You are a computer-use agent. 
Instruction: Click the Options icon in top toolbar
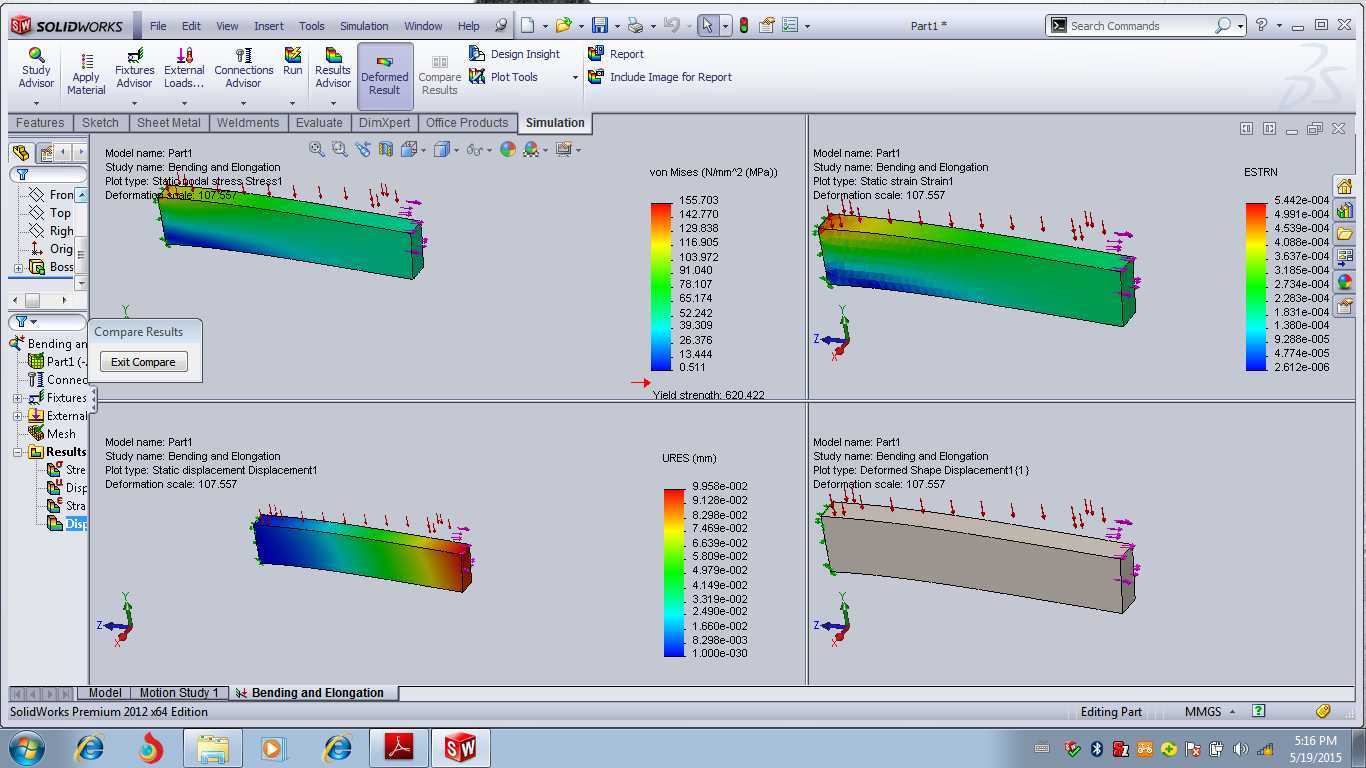click(x=789, y=26)
